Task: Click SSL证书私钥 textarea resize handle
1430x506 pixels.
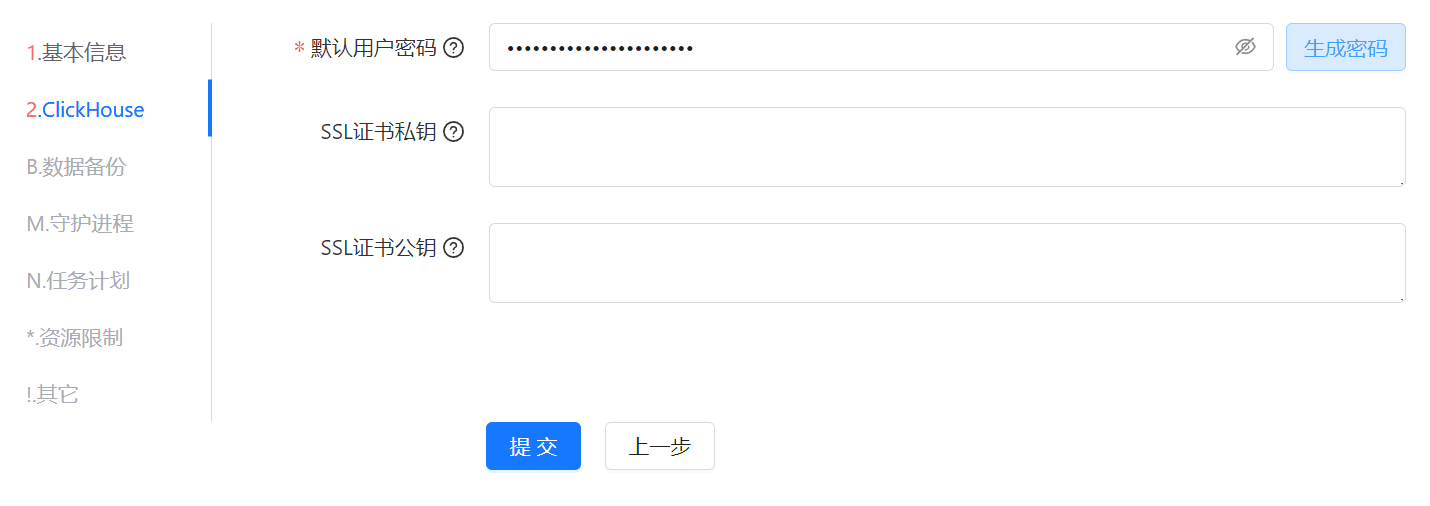Action: [x=1401, y=182]
